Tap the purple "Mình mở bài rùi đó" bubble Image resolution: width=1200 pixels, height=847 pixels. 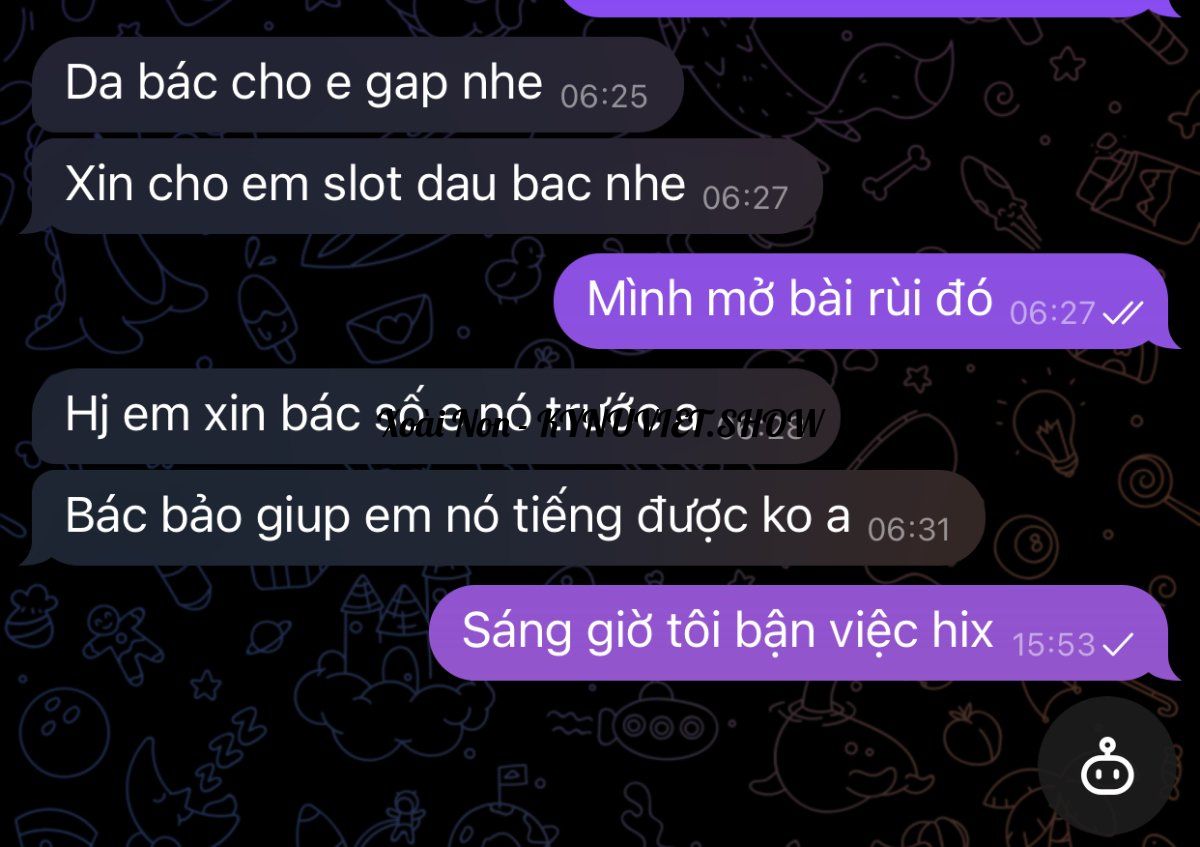point(862,301)
